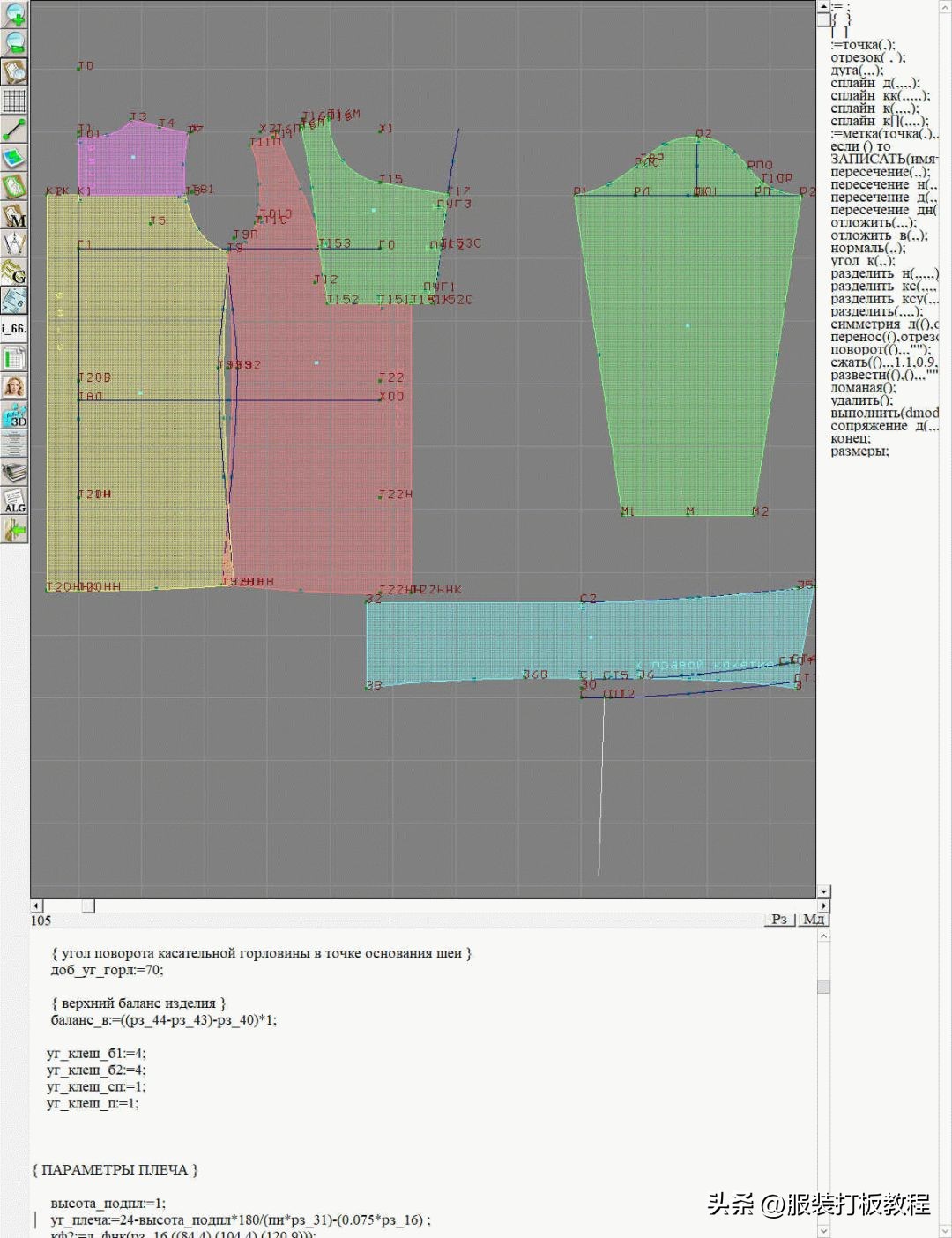952x1238 pixels.
Task: Place cursor on 'доб_уг_горл:=70;' line
Action: point(107,970)
